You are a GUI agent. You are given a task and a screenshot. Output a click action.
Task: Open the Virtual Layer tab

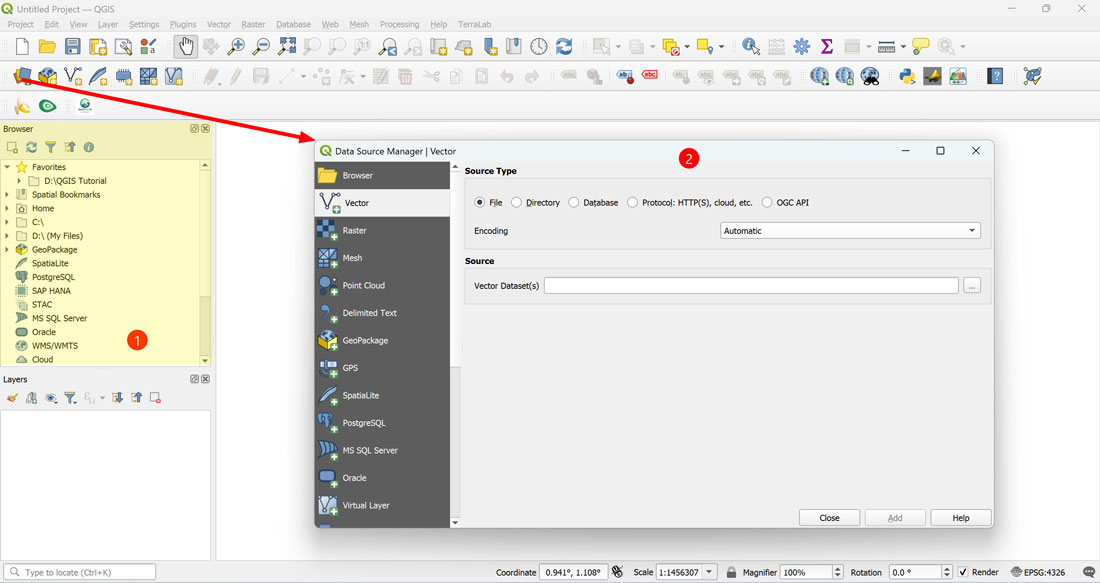(382, 505)
